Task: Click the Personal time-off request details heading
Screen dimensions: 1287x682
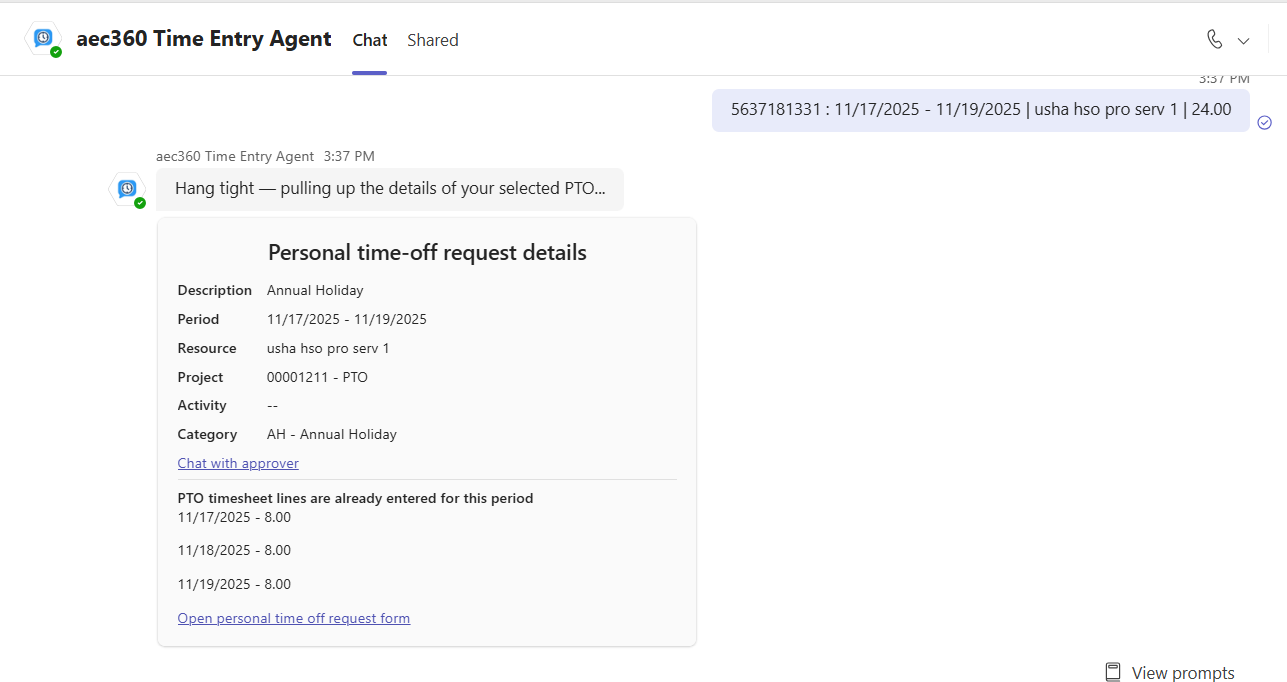Action: tap(427, 253)
